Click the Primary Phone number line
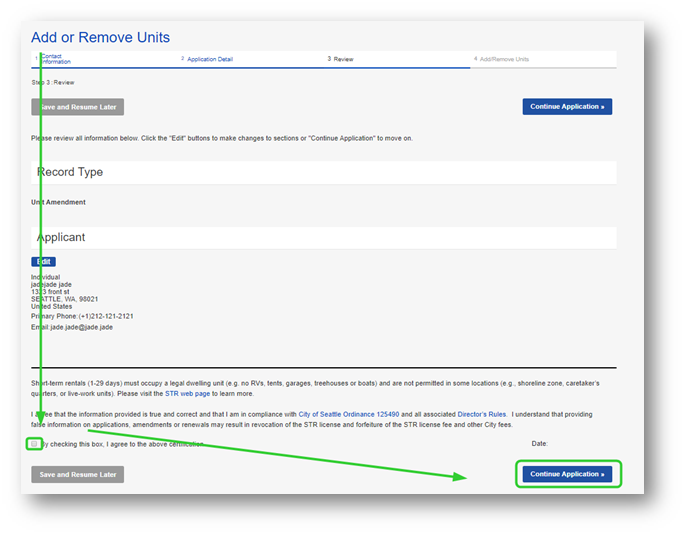This screenshot has height=536, width=686. (x=82, y=316)
